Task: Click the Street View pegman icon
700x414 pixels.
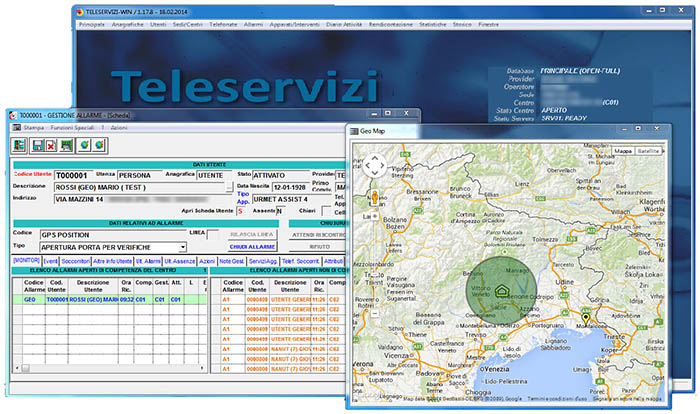Action: click(x=375, y=197)
